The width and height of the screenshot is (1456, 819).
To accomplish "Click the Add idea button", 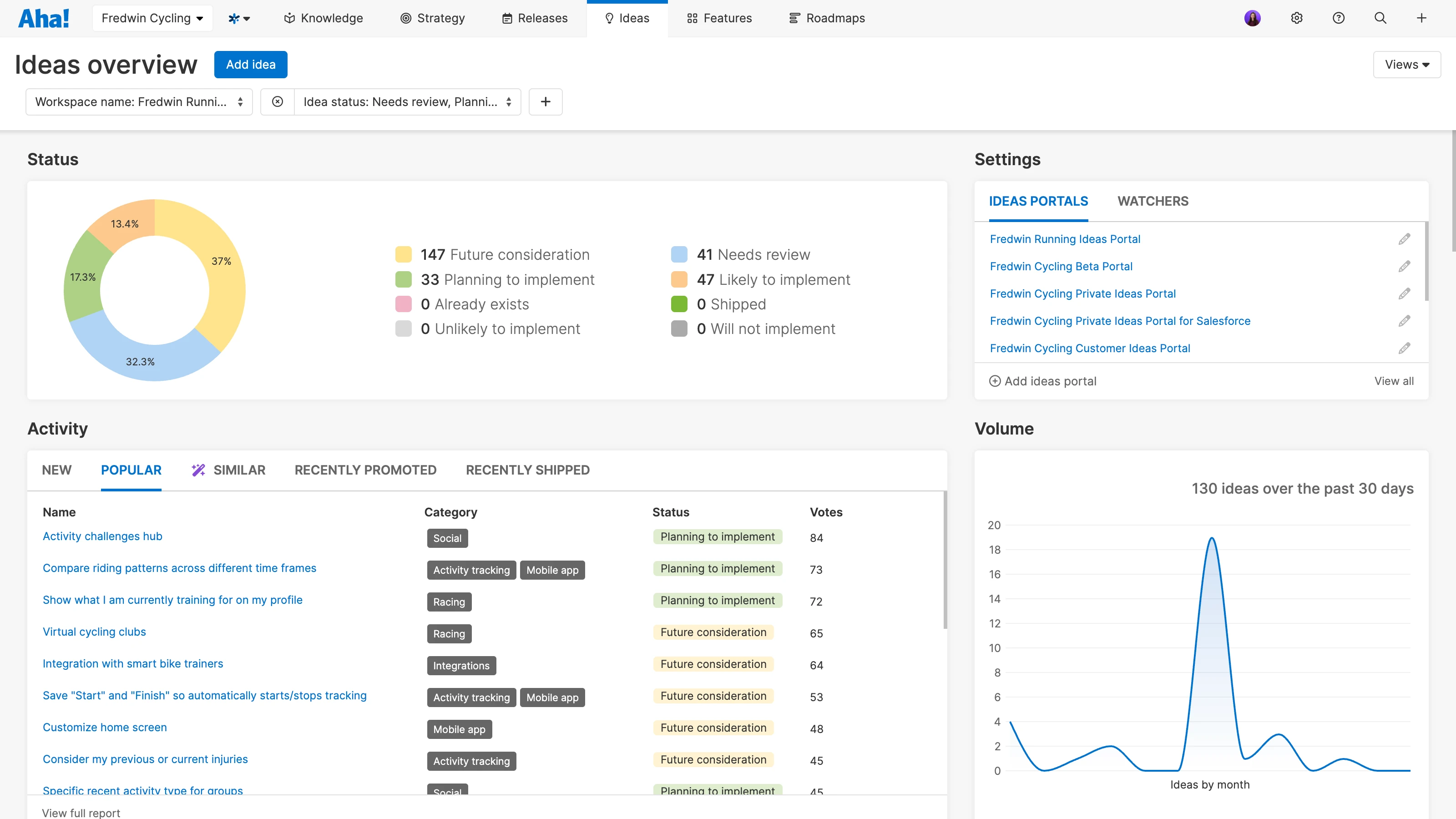I will [250, 65].
